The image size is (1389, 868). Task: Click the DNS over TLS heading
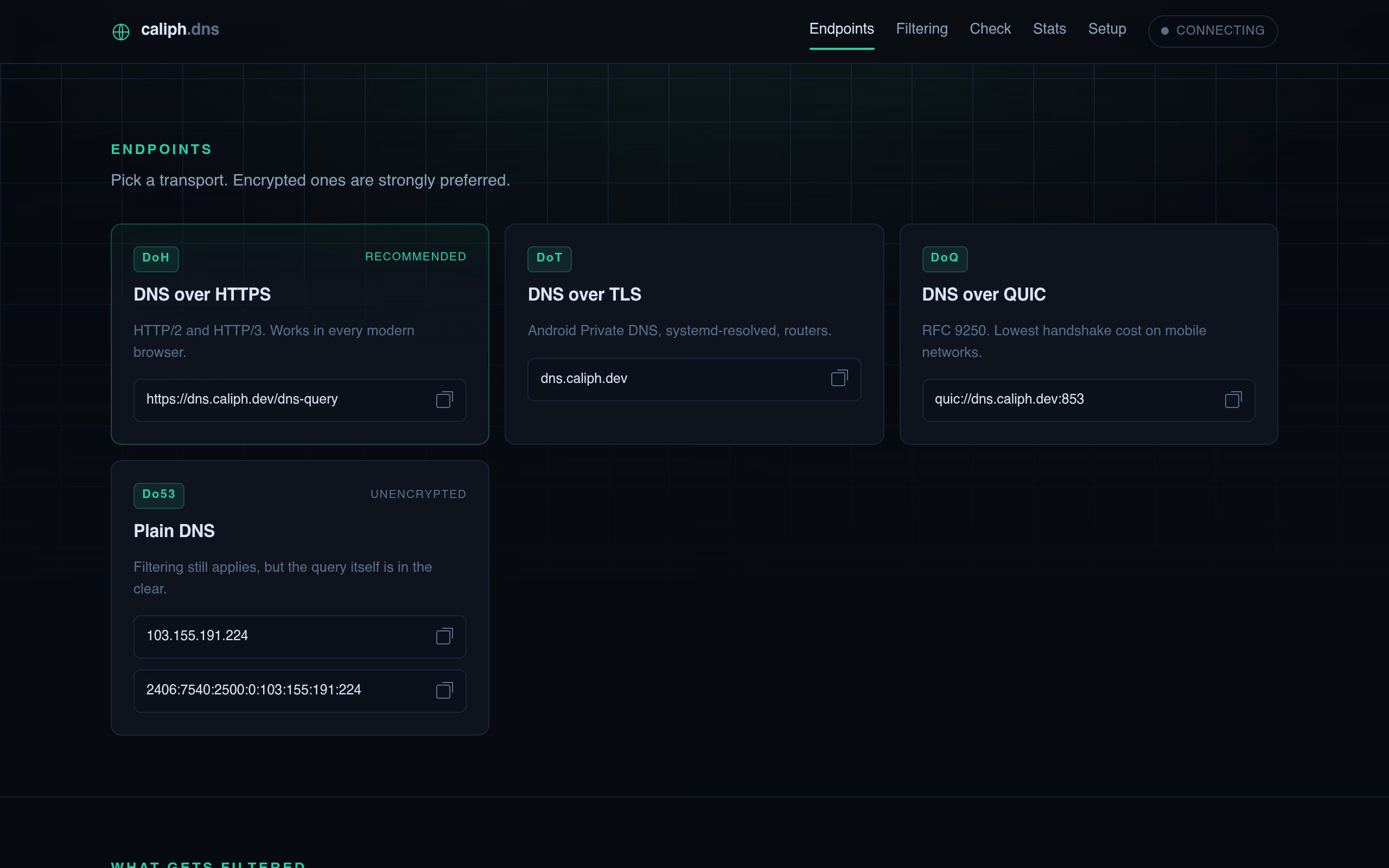coord(584,295)
